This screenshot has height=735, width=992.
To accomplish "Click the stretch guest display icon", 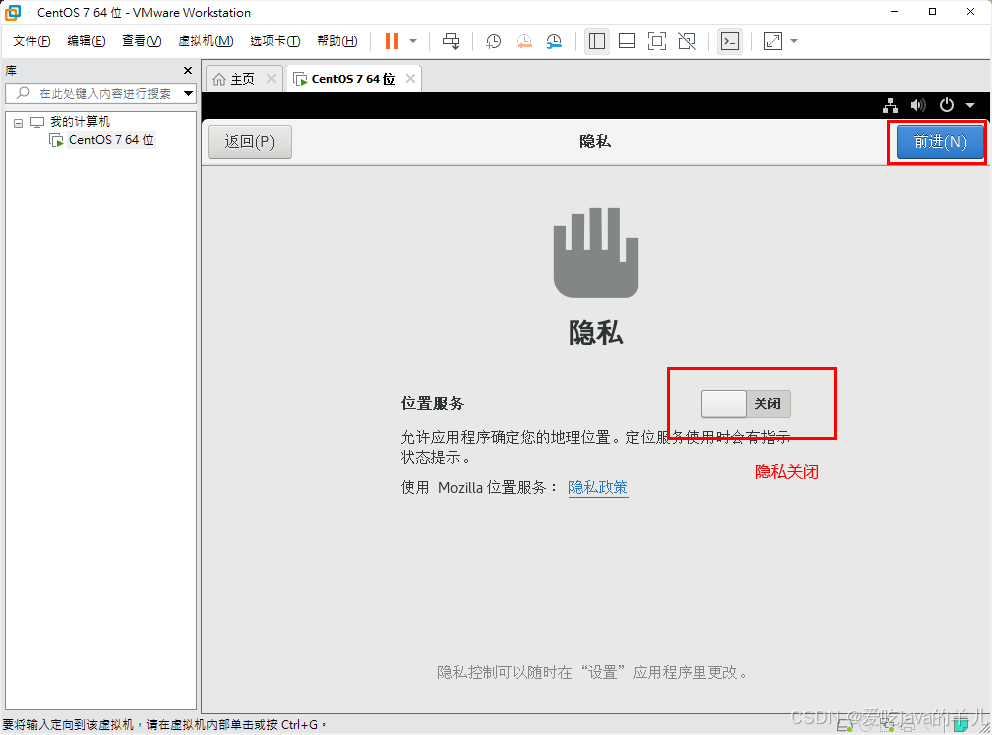I will (x=773, y=41).
